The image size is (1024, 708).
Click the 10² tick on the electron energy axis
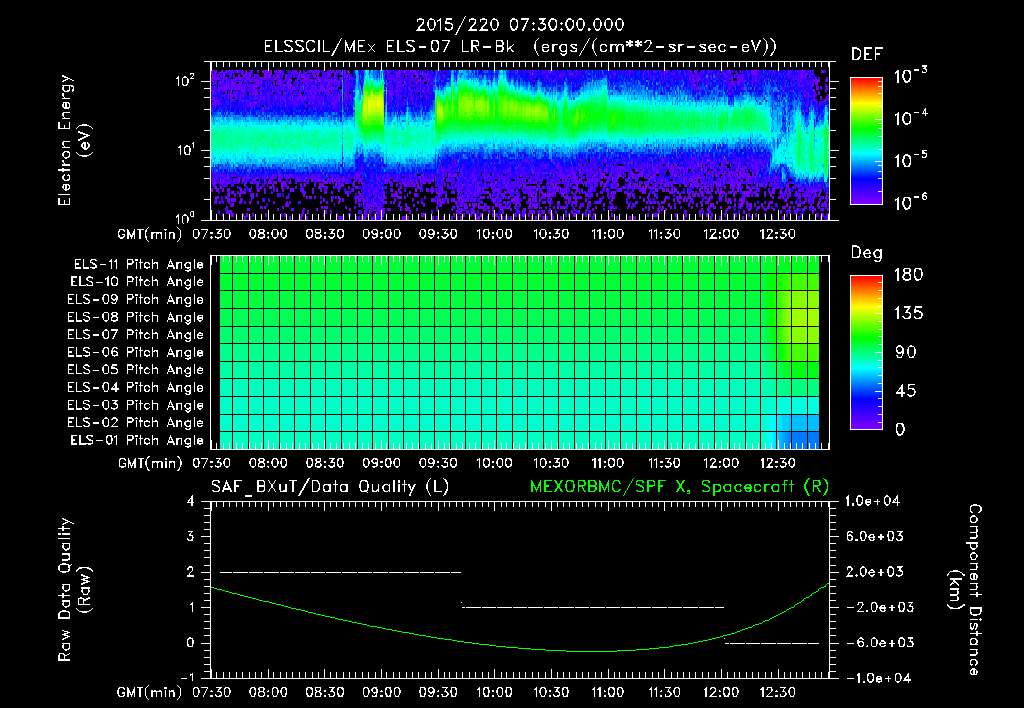click(185, 82)
